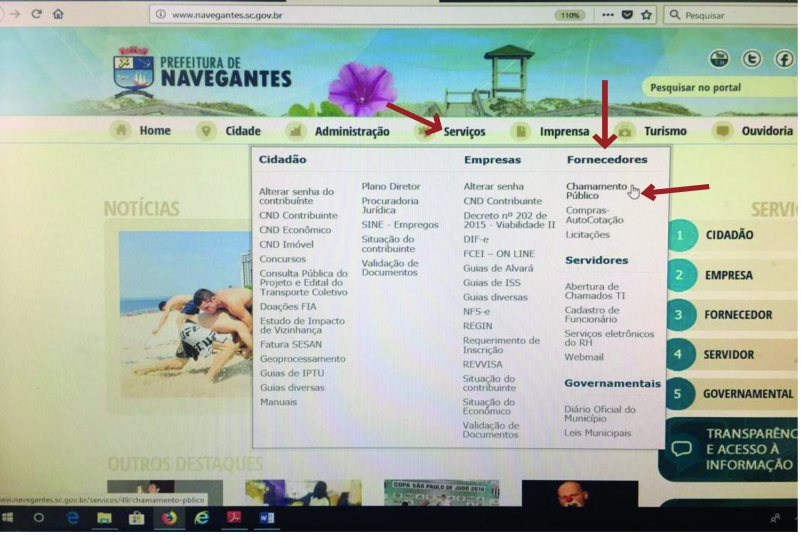
Task: Click CND Econômico under Cidadão
Action: point(295,230)
